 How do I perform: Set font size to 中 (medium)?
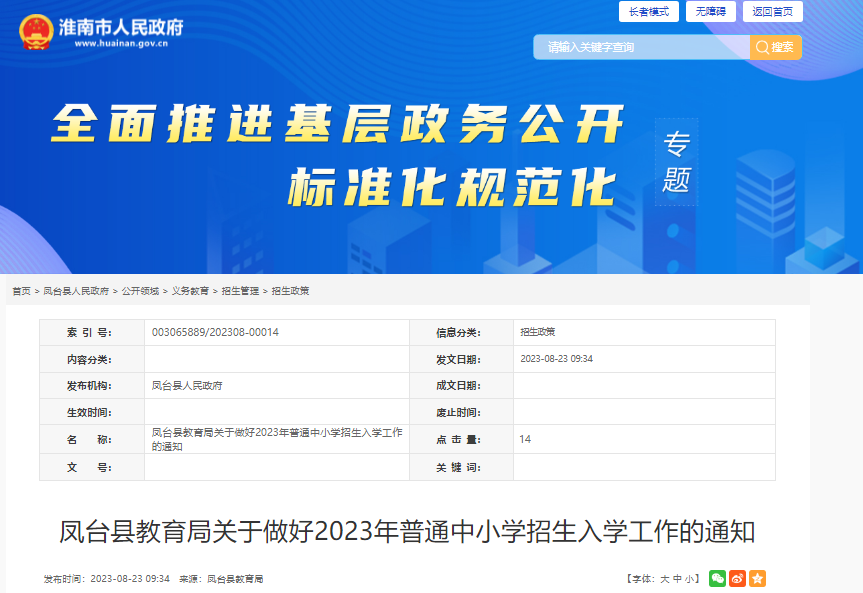point(677,579)
